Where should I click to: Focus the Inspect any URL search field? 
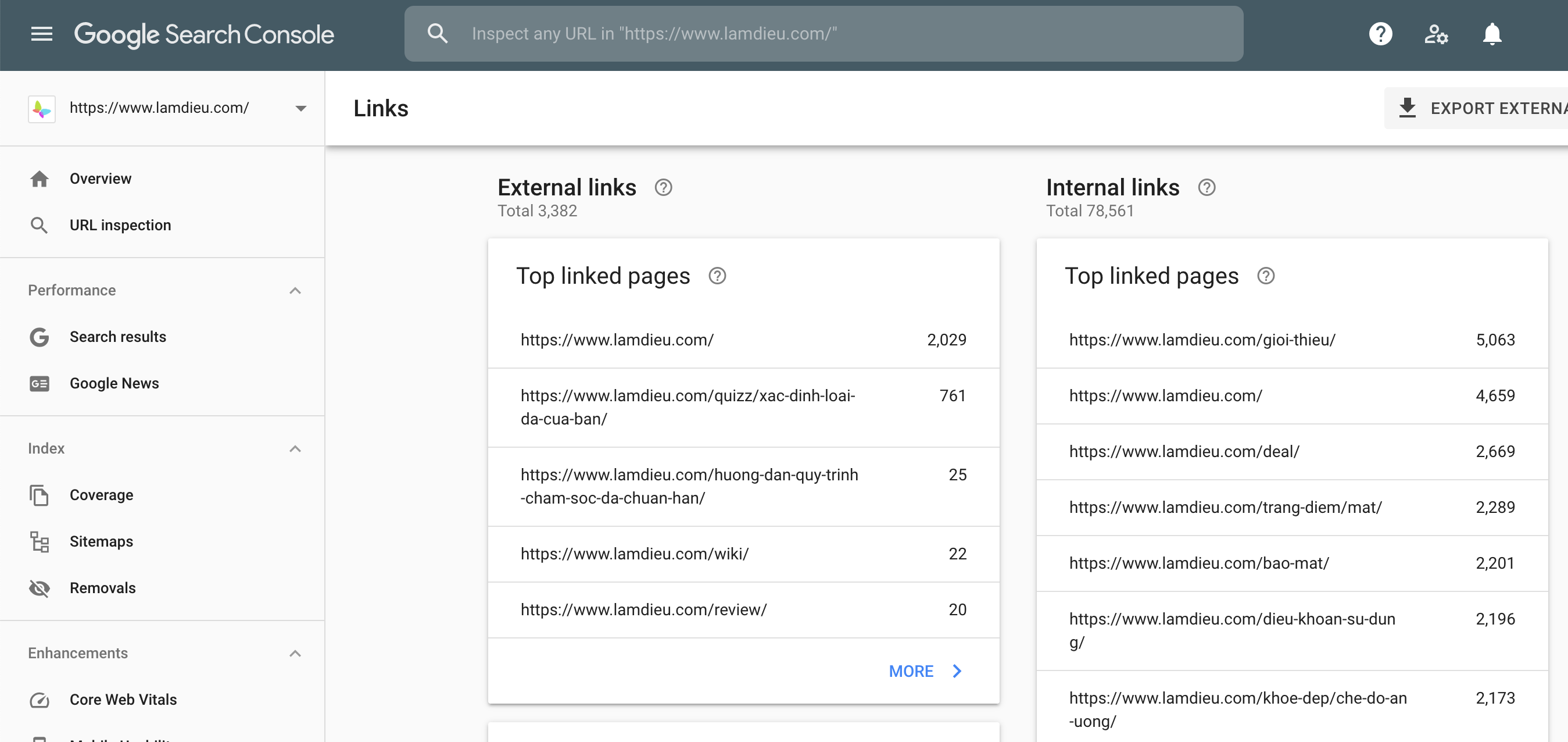pyautogui.click(x=824, y=34)
